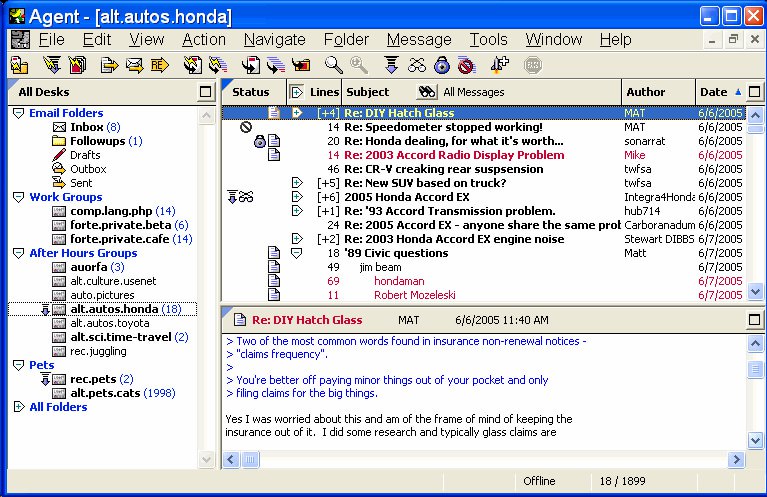Open the Message menu
Screen dimensions: 767x497
tap(419, 40)
